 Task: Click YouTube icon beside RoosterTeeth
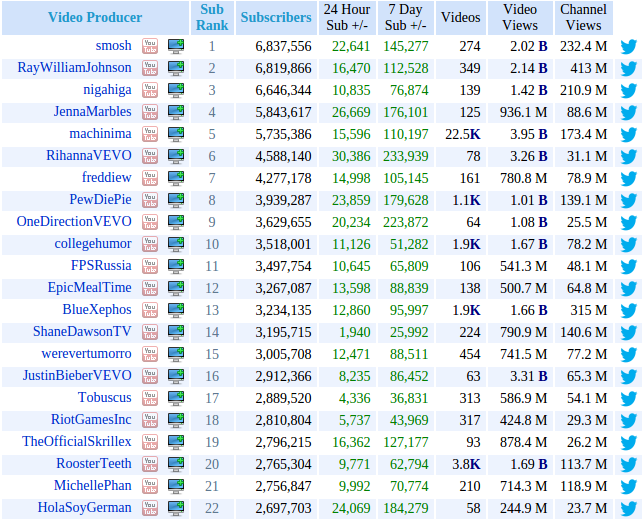point(150,464)
